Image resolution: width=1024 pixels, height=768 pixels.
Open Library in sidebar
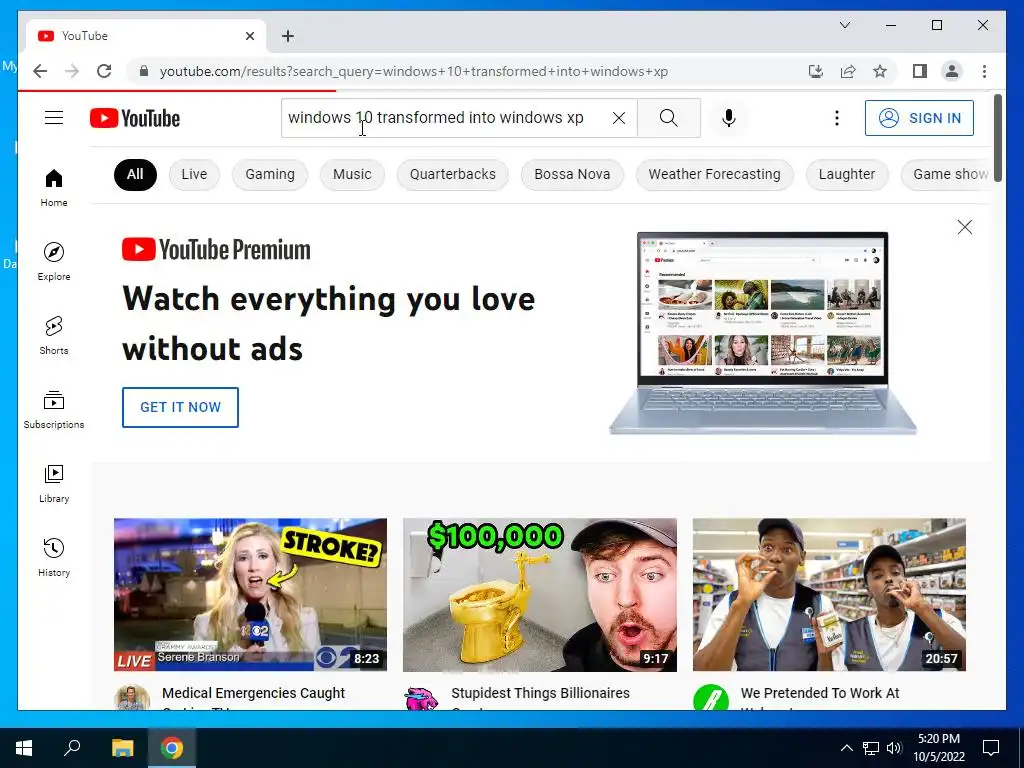(54, 483)
